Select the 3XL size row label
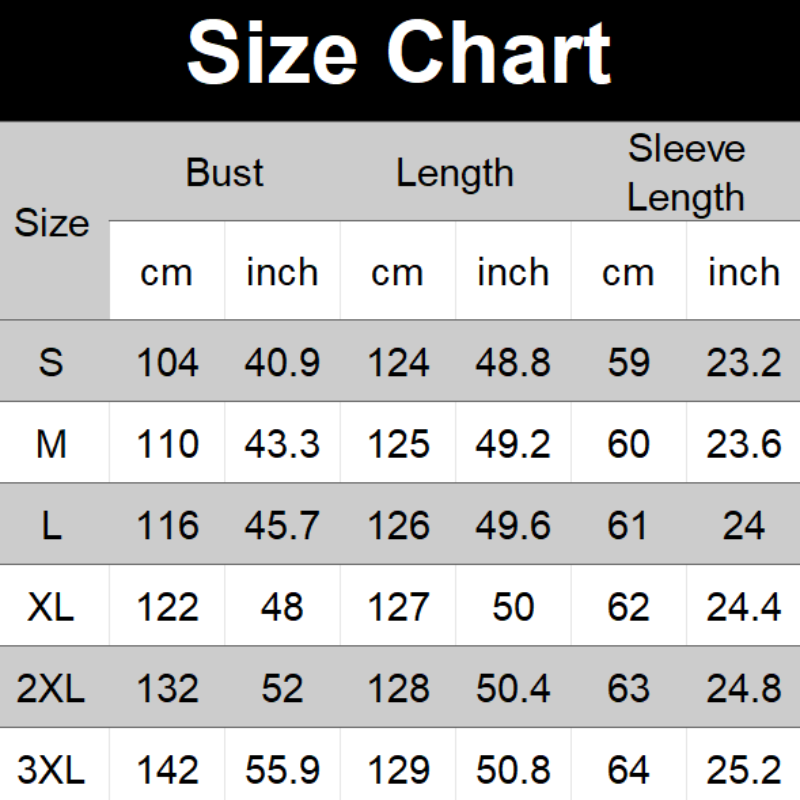Screen dimensions: 800x800 [x=52, y=770]
